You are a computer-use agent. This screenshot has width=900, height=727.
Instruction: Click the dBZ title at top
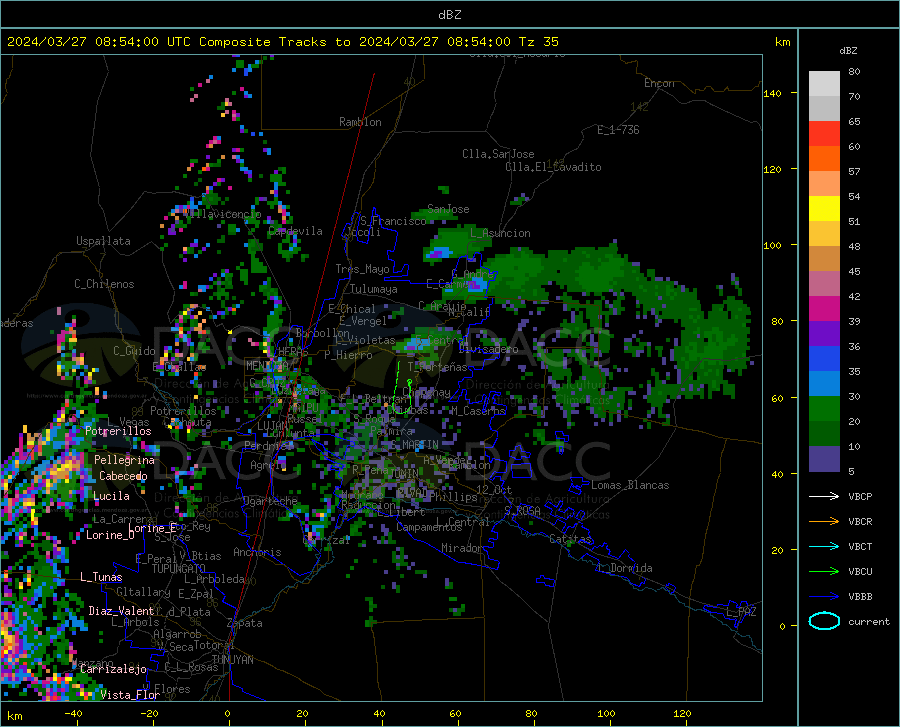[x=449, y=15]
